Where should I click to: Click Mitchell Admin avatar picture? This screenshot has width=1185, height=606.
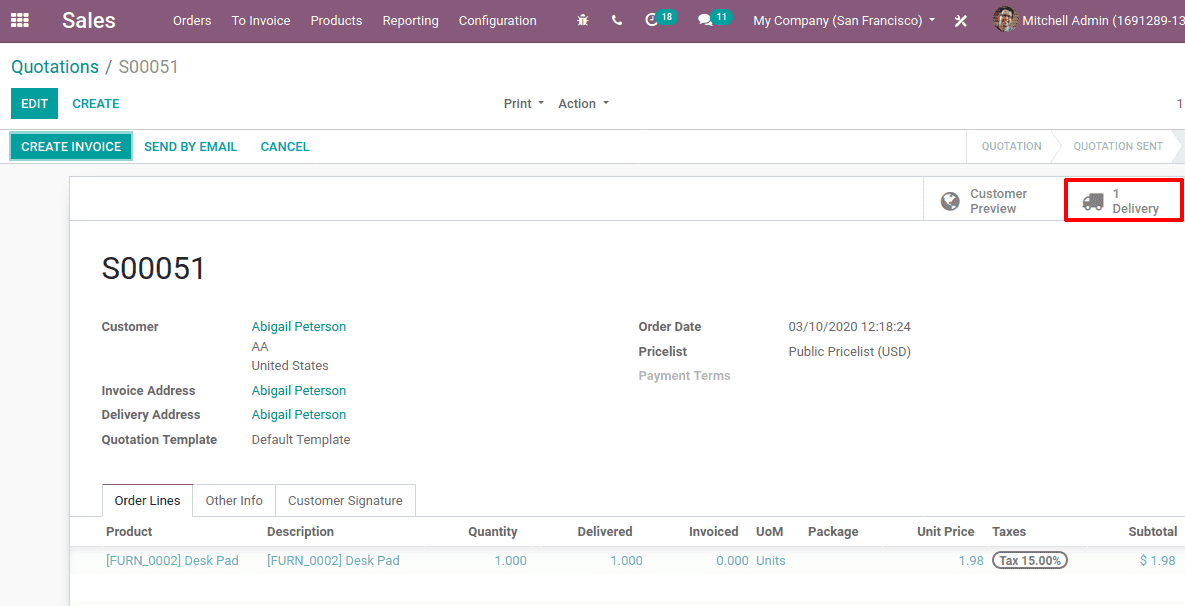click(x=1005, y=20)
